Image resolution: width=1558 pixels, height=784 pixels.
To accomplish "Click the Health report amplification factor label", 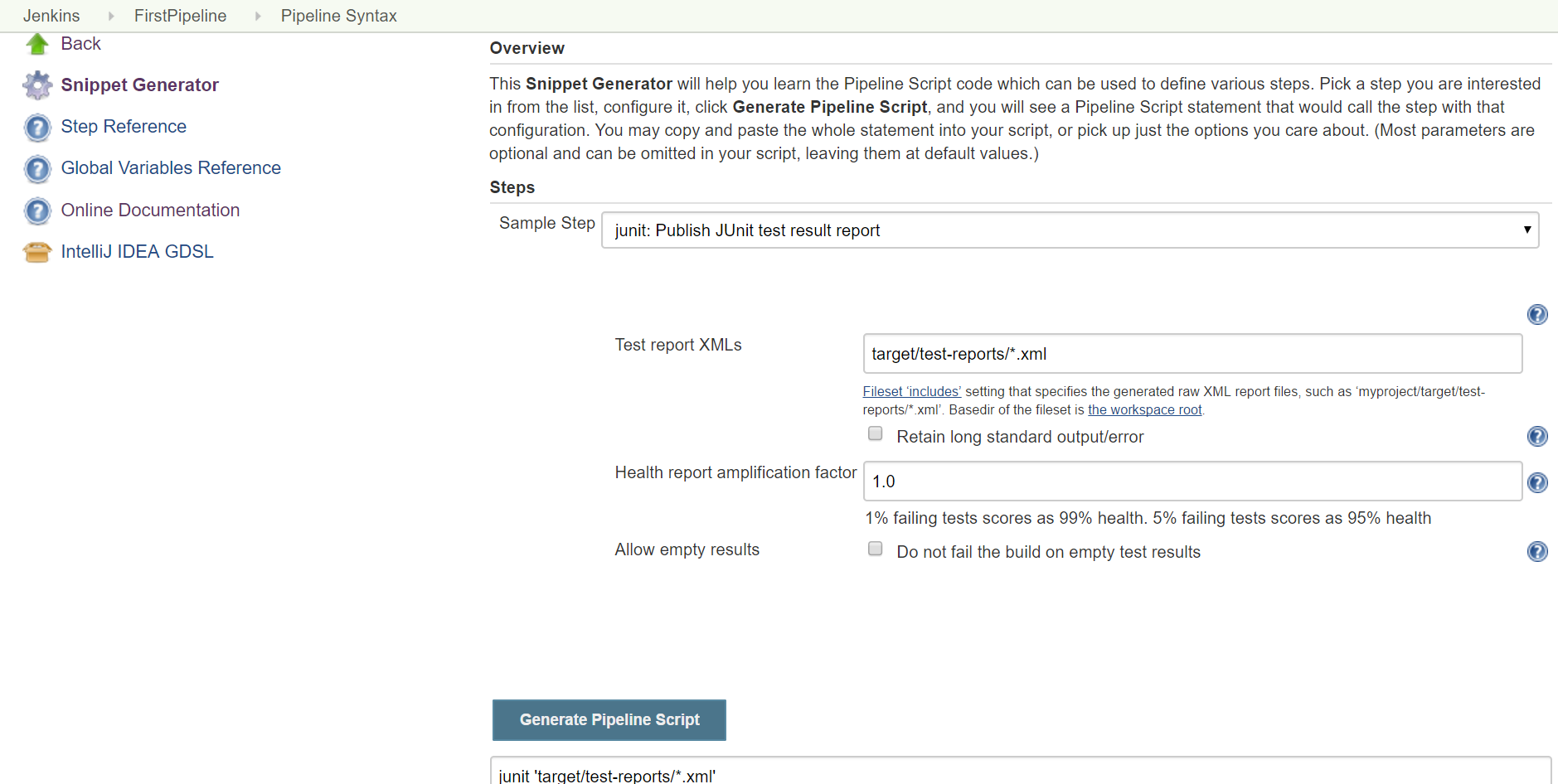I will [735, 472].
